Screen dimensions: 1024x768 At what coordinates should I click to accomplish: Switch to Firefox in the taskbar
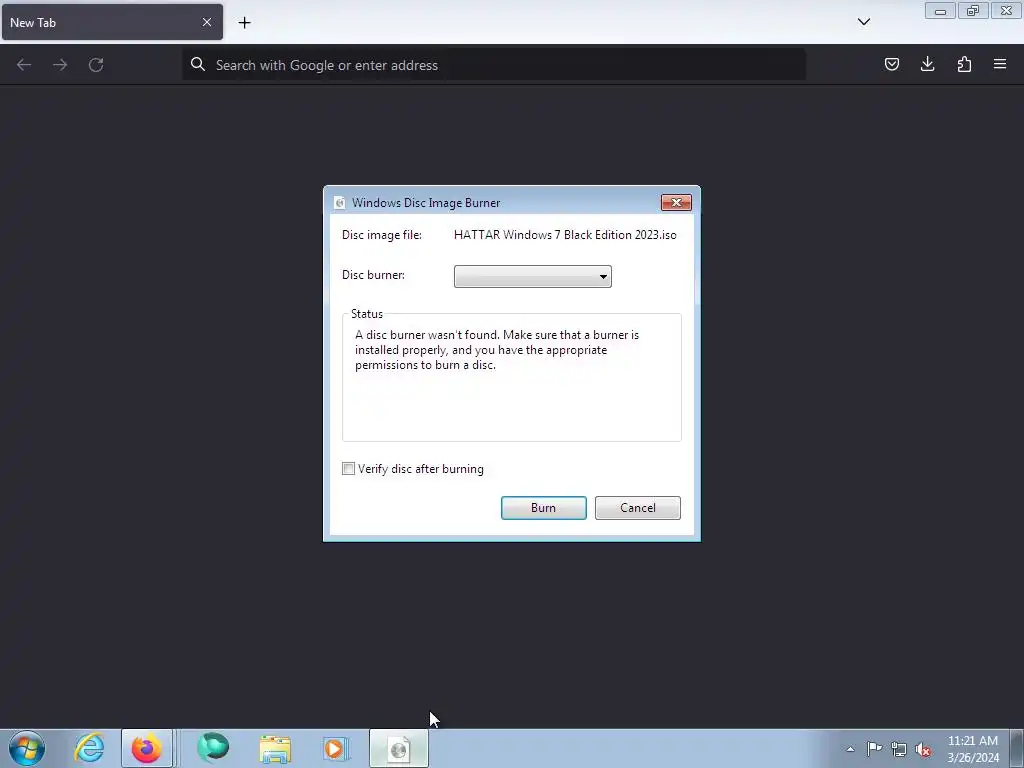coord(147,748)
